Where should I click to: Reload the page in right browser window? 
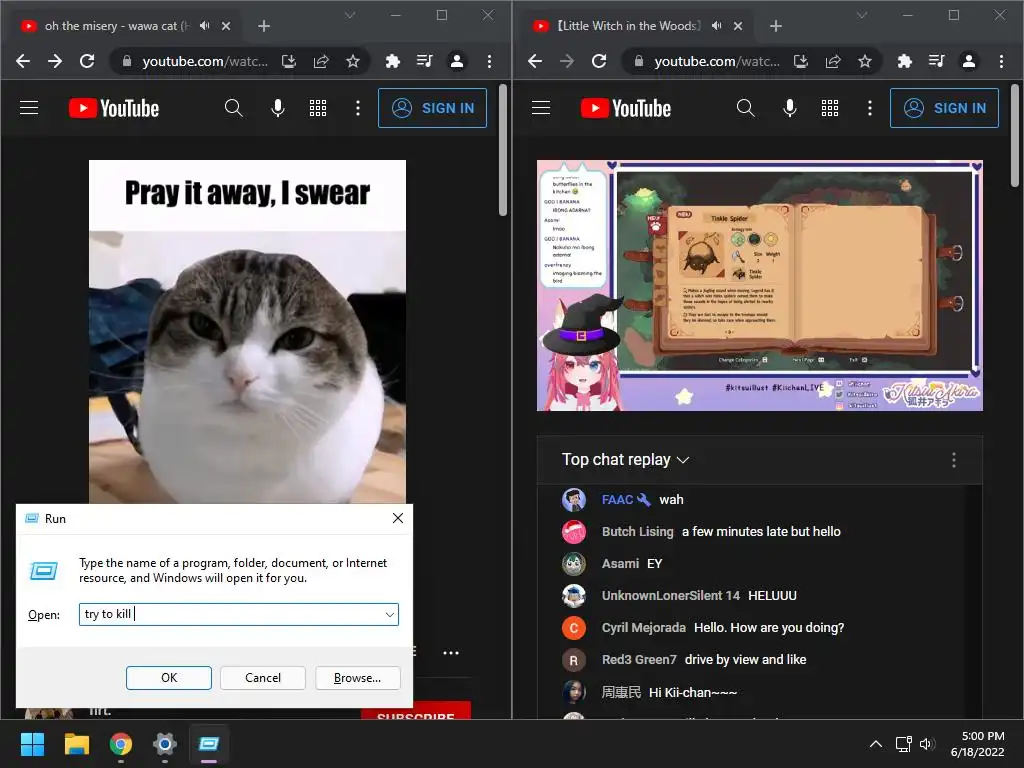(x=599, y=61)
